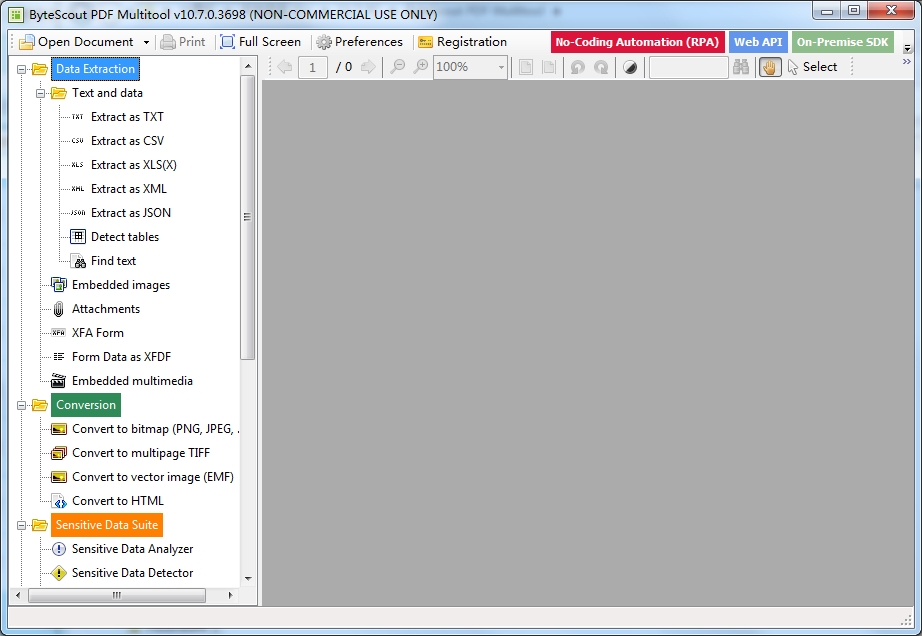Click the Extract as CSV icon

pyautogui.click(x=78, y=141)
